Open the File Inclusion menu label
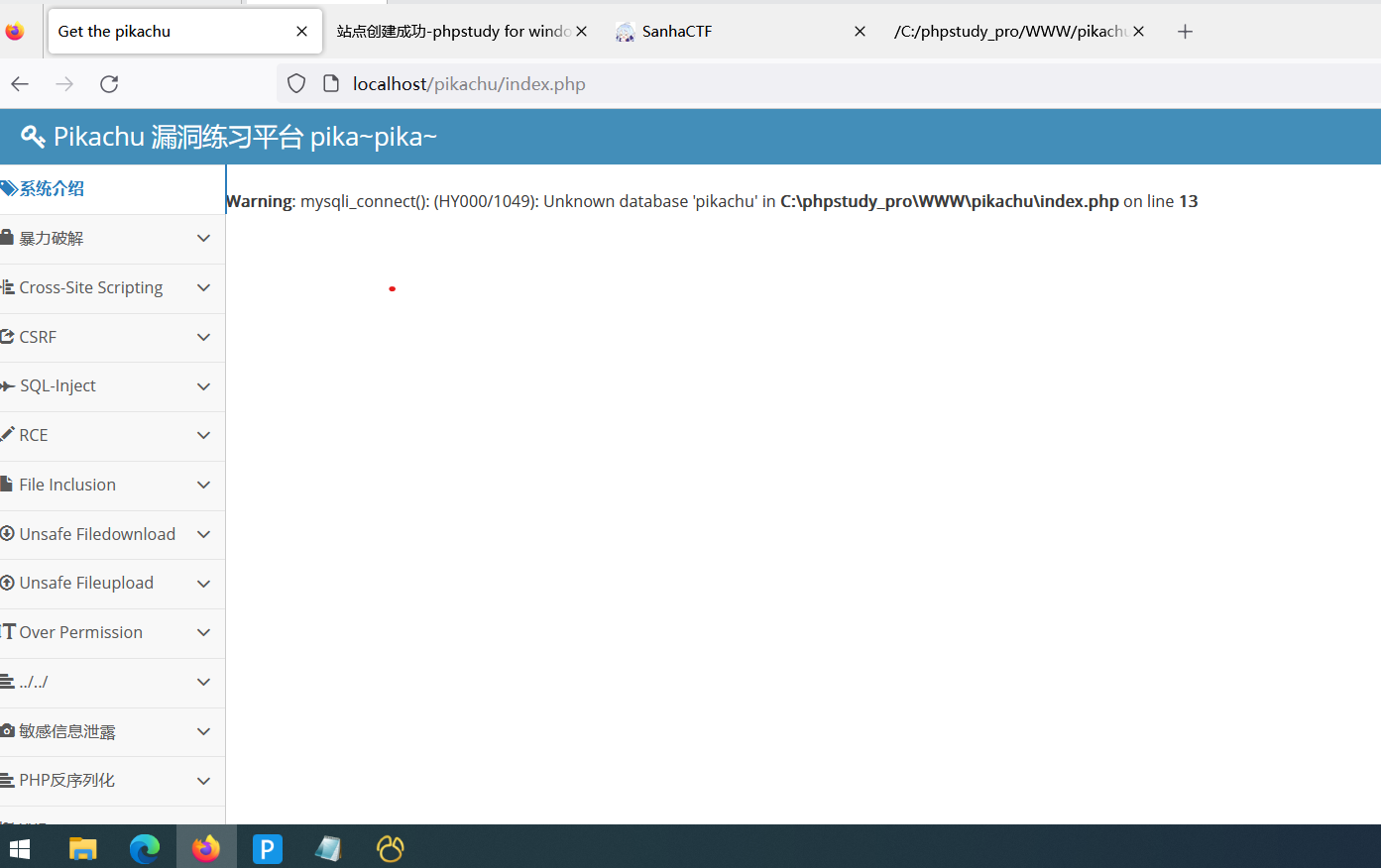The width and height of the screenshot is (1381, 868). [x=67, y=485]
